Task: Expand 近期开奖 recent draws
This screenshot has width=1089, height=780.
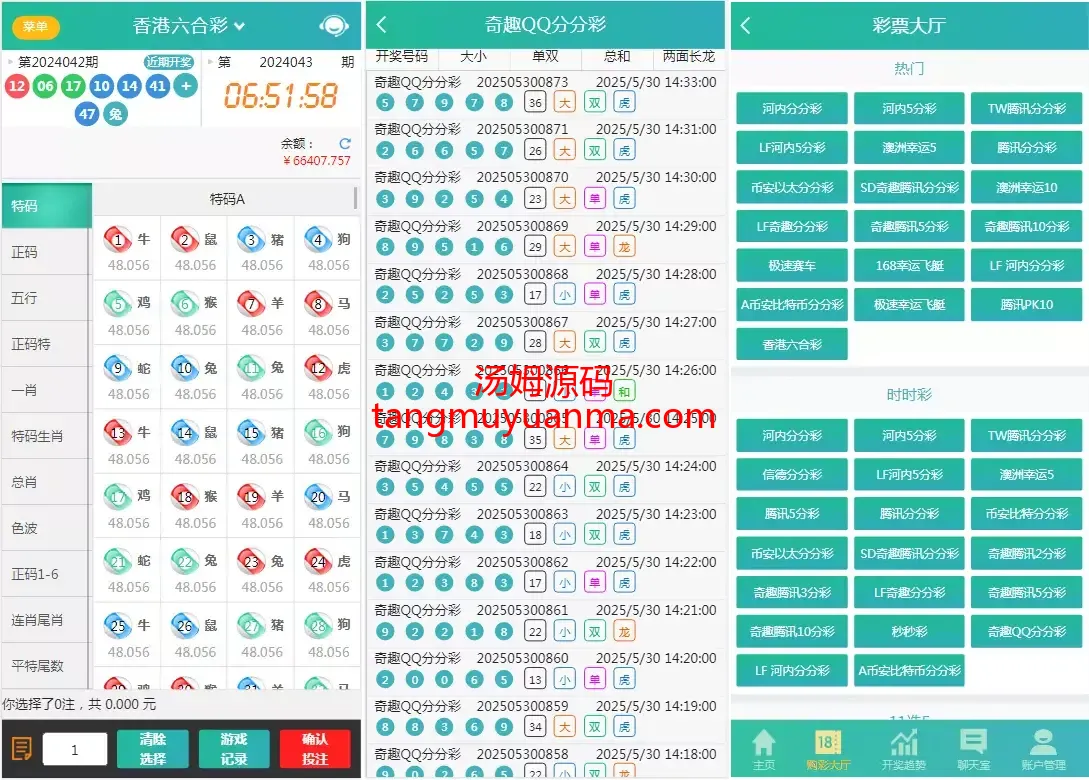Action: pyautogui.click(x=169, y=62)
